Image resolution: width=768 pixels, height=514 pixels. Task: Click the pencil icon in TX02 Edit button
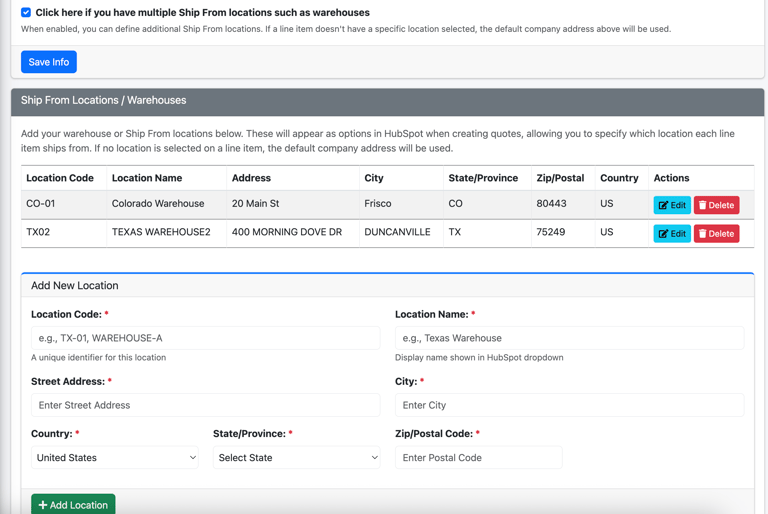pos(663,233)
